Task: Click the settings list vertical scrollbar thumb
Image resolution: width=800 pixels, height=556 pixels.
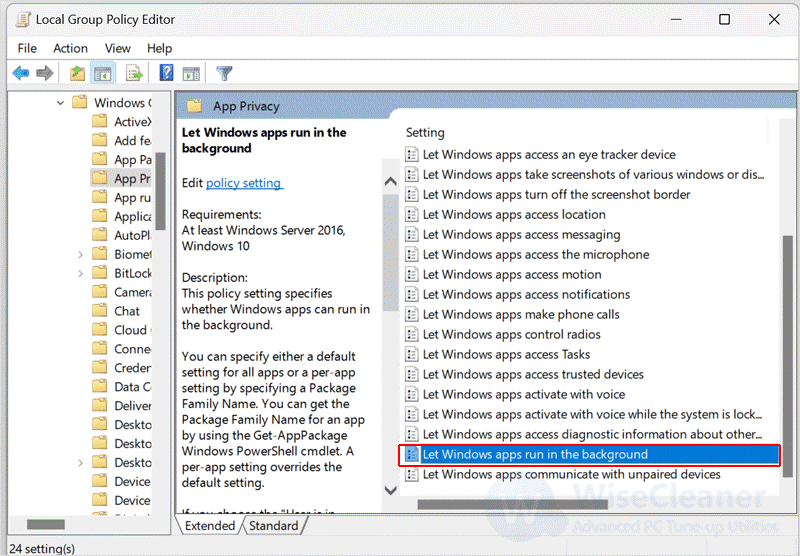Action: coord(788,356)
